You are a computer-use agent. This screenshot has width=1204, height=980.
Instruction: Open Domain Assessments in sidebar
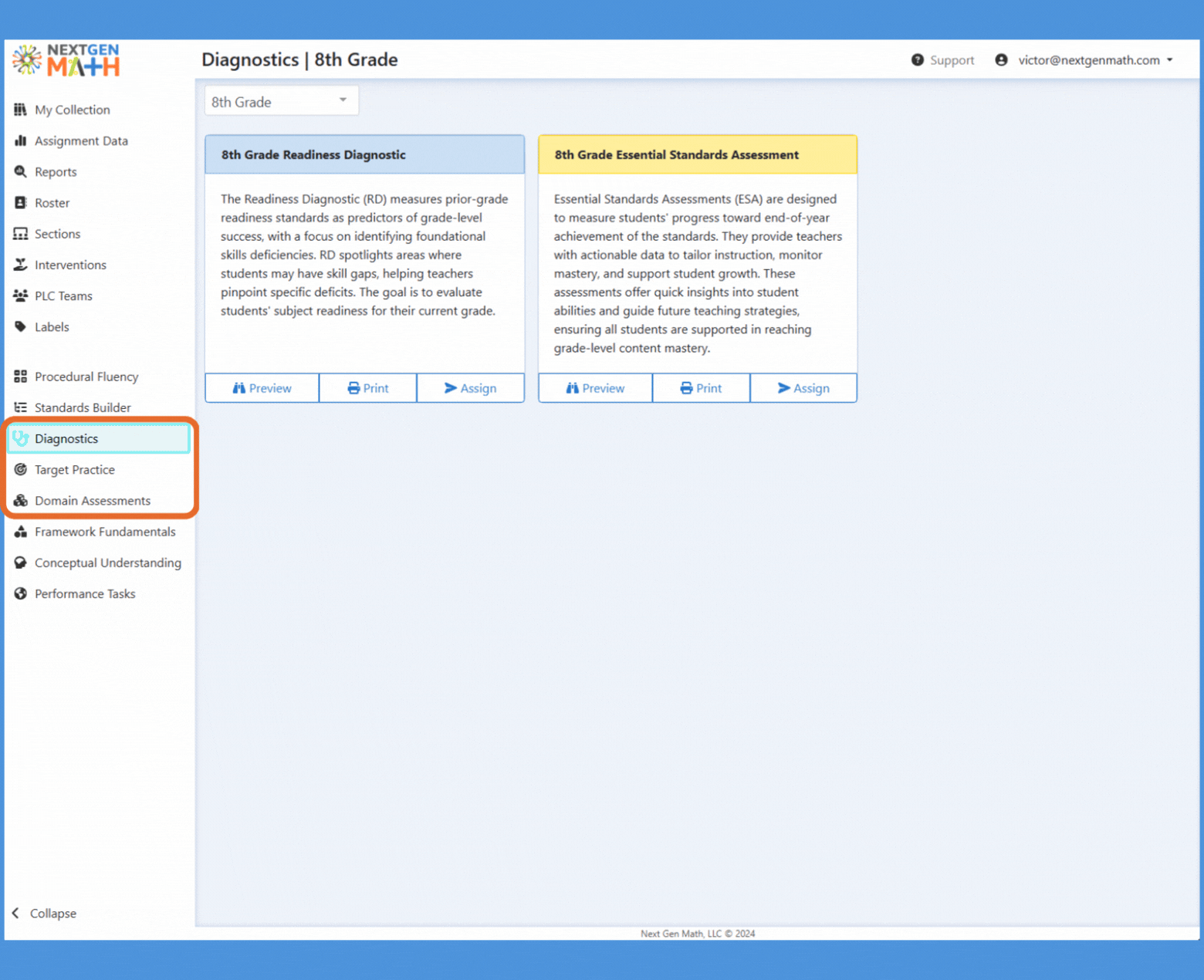tap(93, 500)
